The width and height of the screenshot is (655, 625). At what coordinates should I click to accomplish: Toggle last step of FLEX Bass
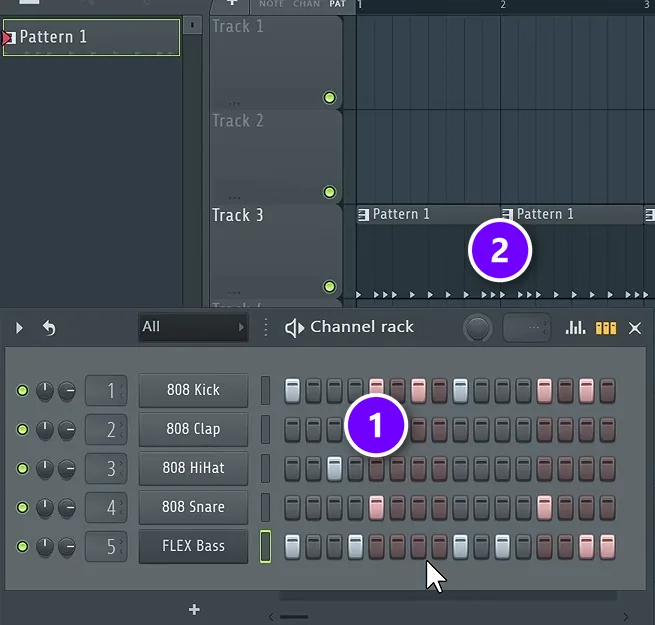(x=607, y=546)
